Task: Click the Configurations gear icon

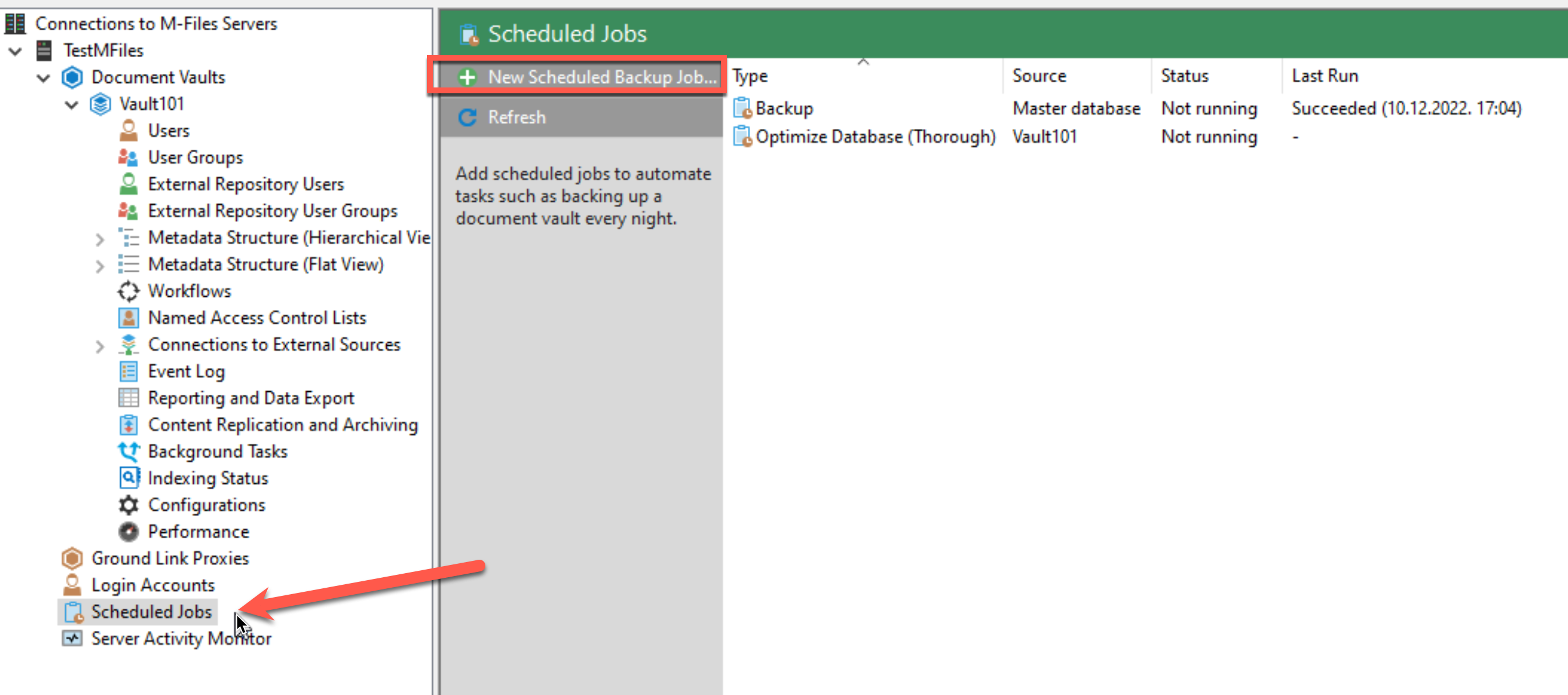Action: [x=128, y=505]
